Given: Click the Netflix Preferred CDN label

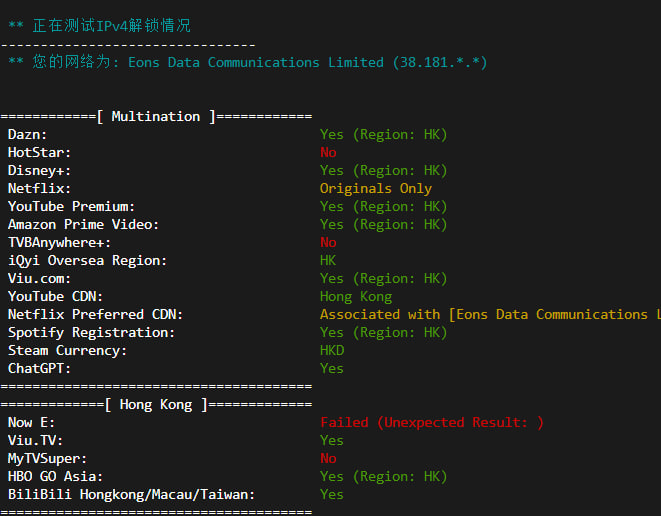Looking at the screenshot, I should point(96,315).
